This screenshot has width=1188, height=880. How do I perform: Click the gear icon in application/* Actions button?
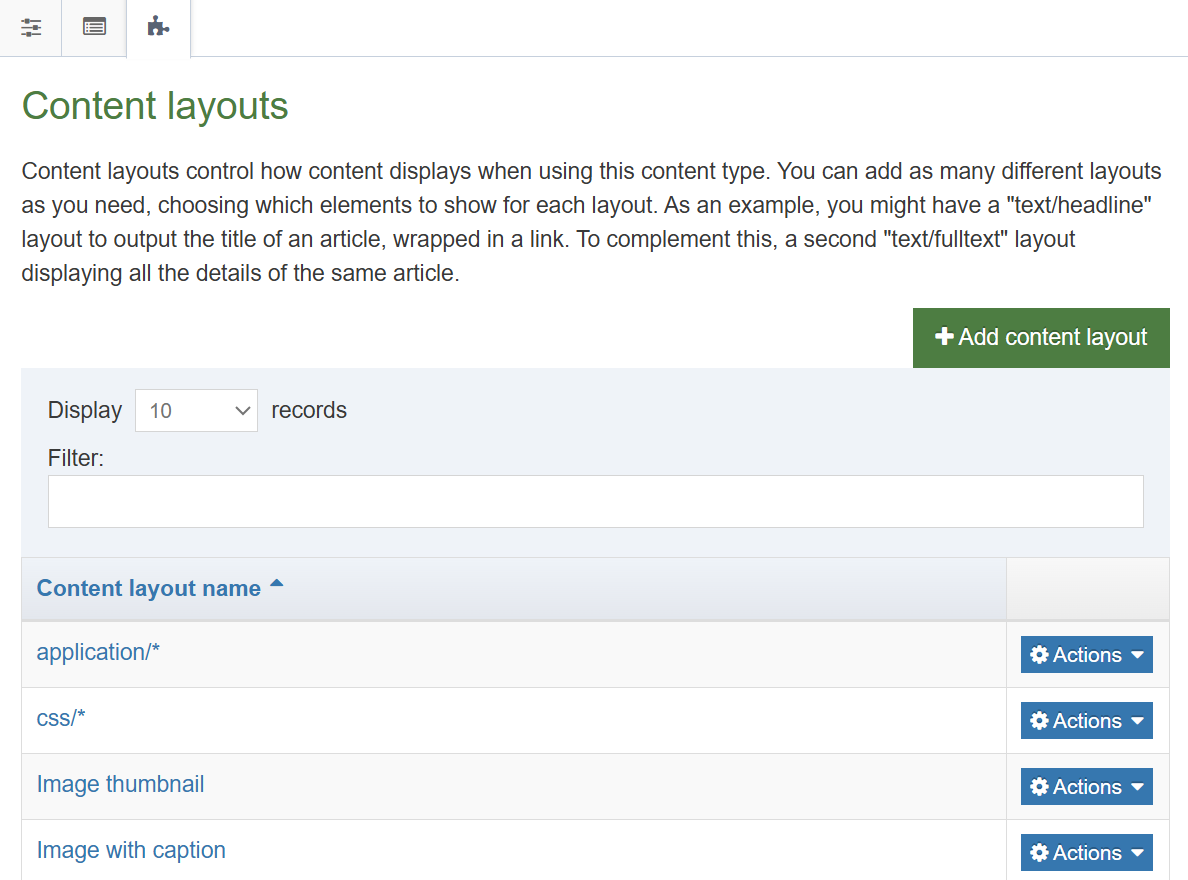pos(1038,654)
